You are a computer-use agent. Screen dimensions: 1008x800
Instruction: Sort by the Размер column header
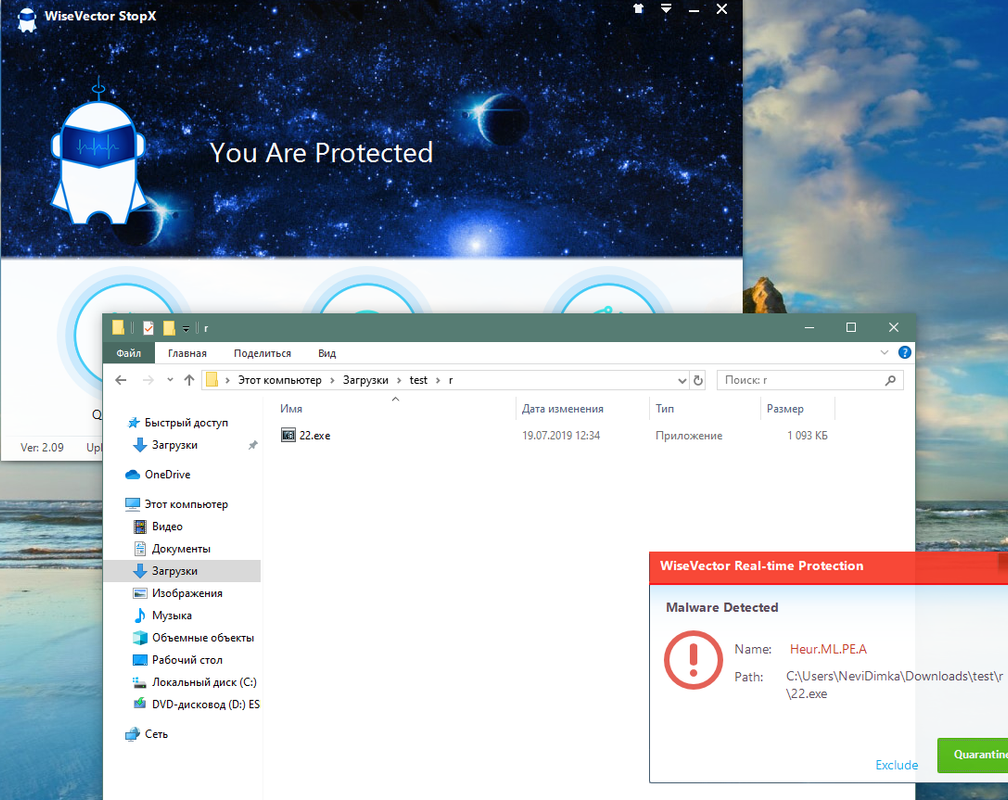coord(785,408)
